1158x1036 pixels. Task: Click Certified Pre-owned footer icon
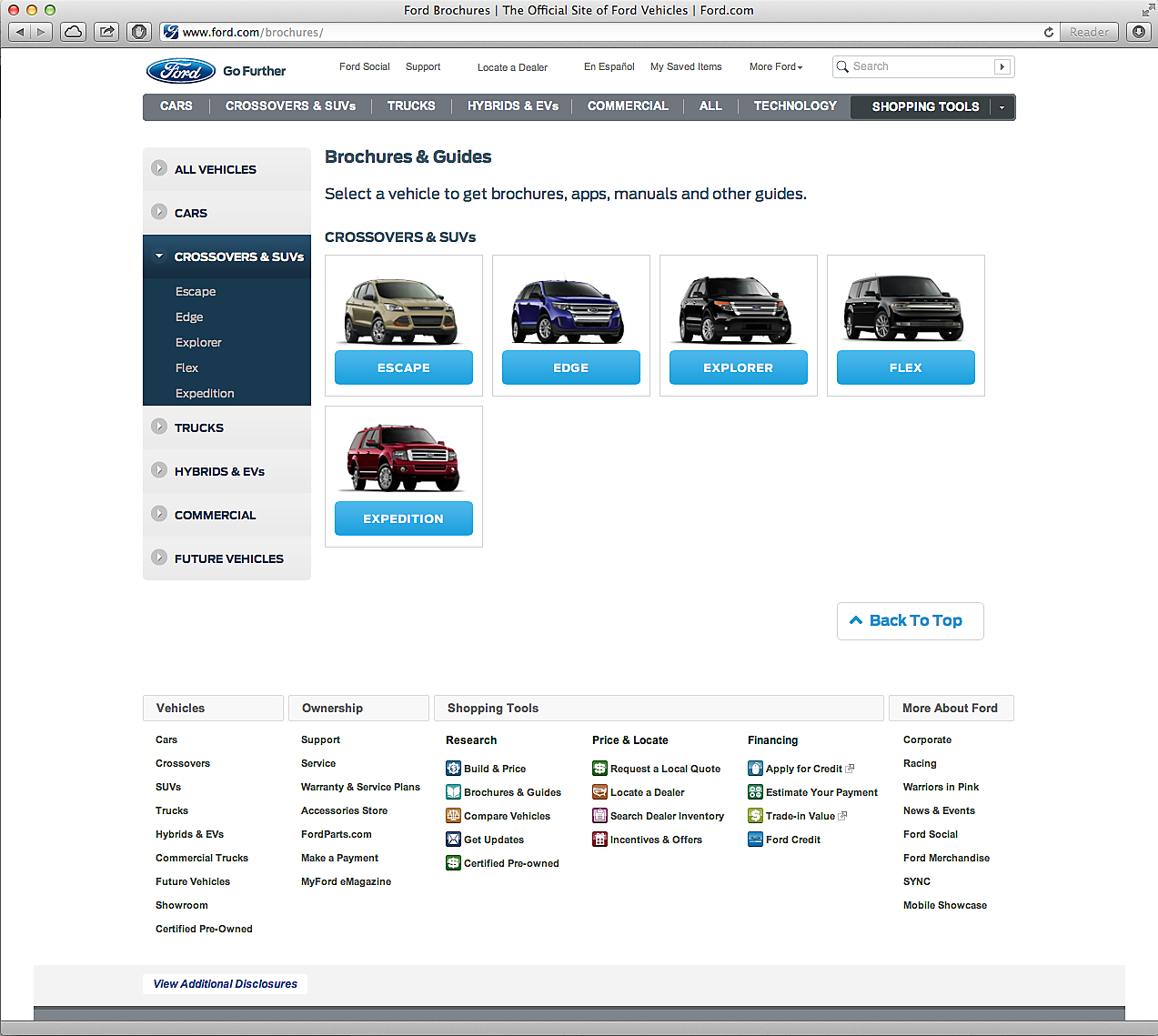tap(453, 863)
